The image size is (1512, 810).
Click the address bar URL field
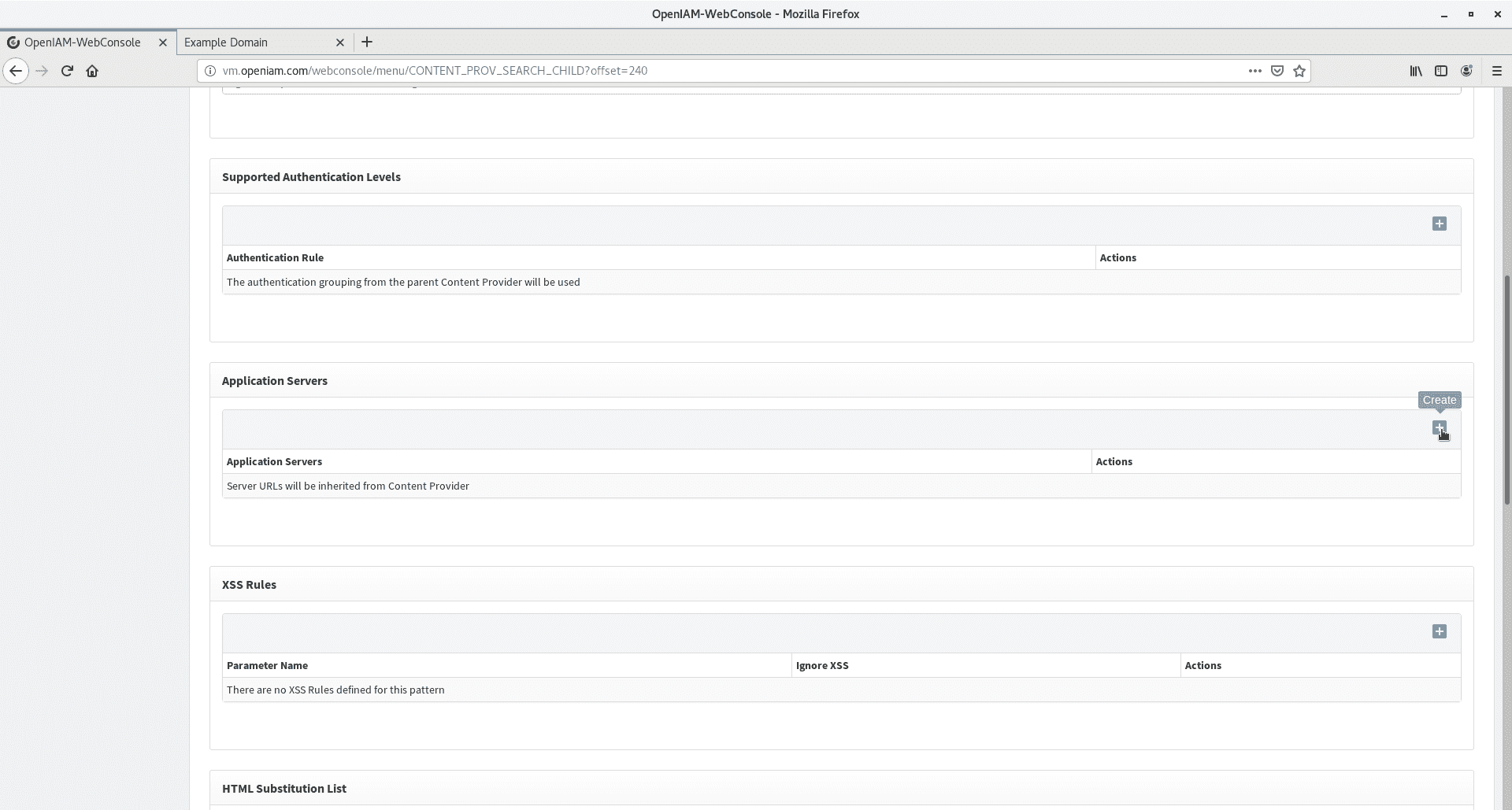pyautogui.click(x=709, y=71)
